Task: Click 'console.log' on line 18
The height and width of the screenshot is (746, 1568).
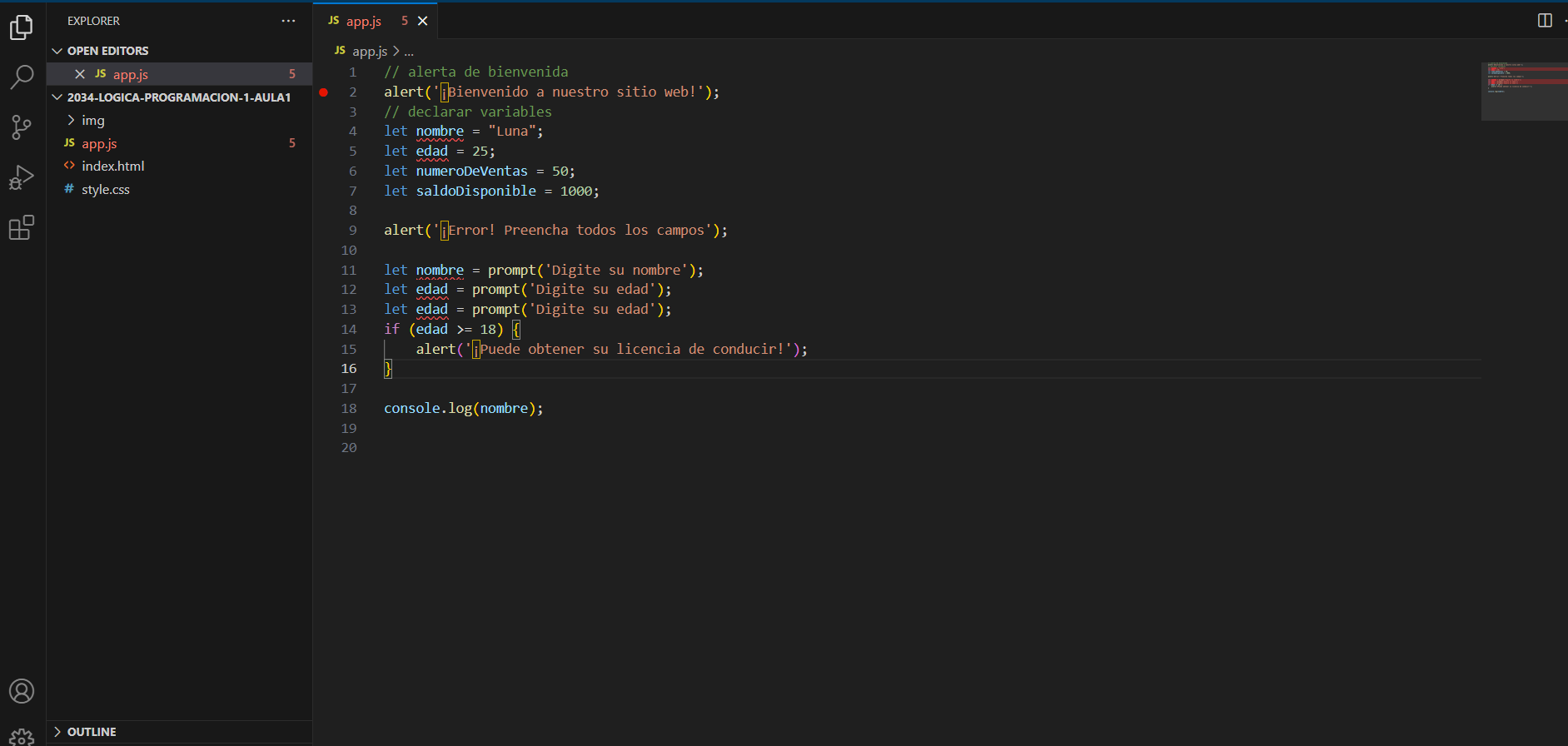Action: 428,409
